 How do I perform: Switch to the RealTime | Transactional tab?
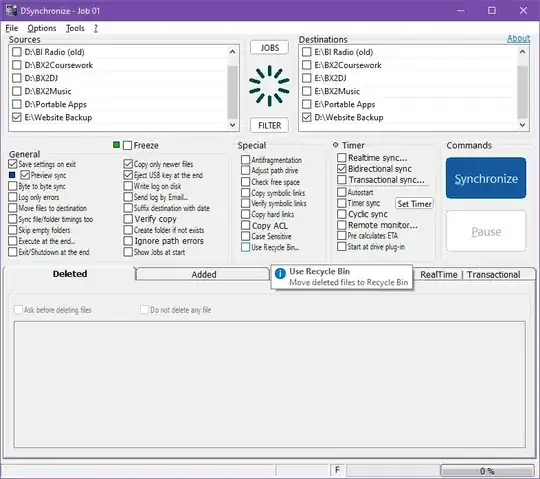[470, 274]
